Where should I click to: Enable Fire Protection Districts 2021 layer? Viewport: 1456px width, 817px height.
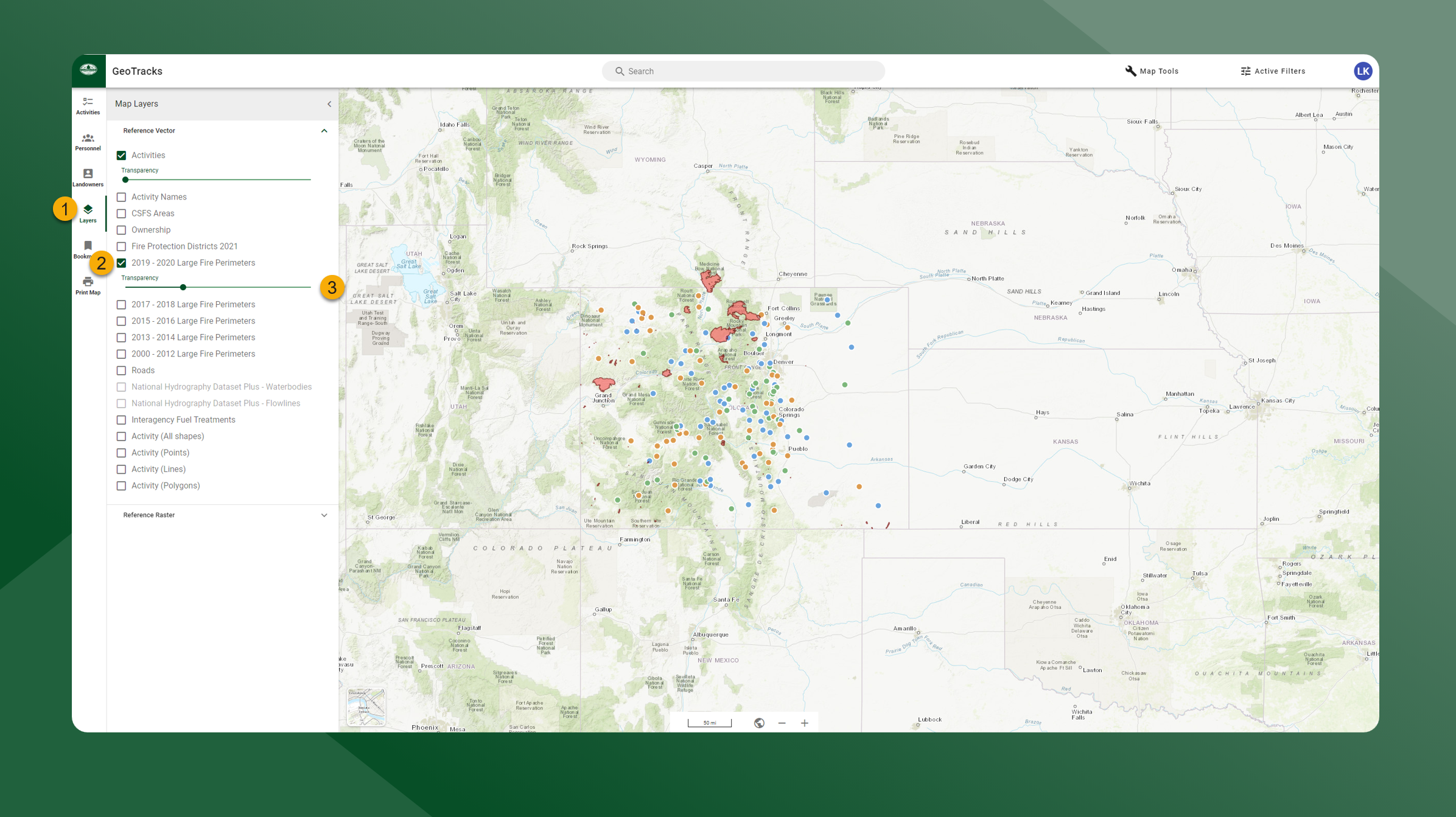pyautogui.click(x=122, y=246)
